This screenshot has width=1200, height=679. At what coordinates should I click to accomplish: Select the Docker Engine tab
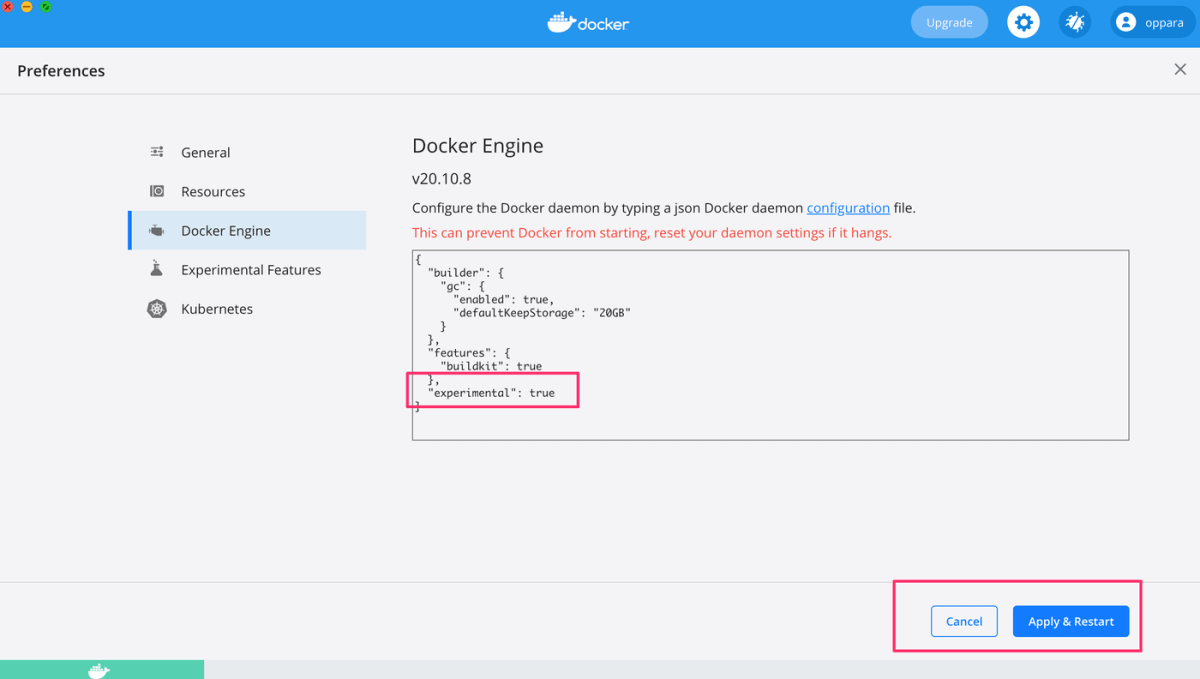(x=247, y=230)
